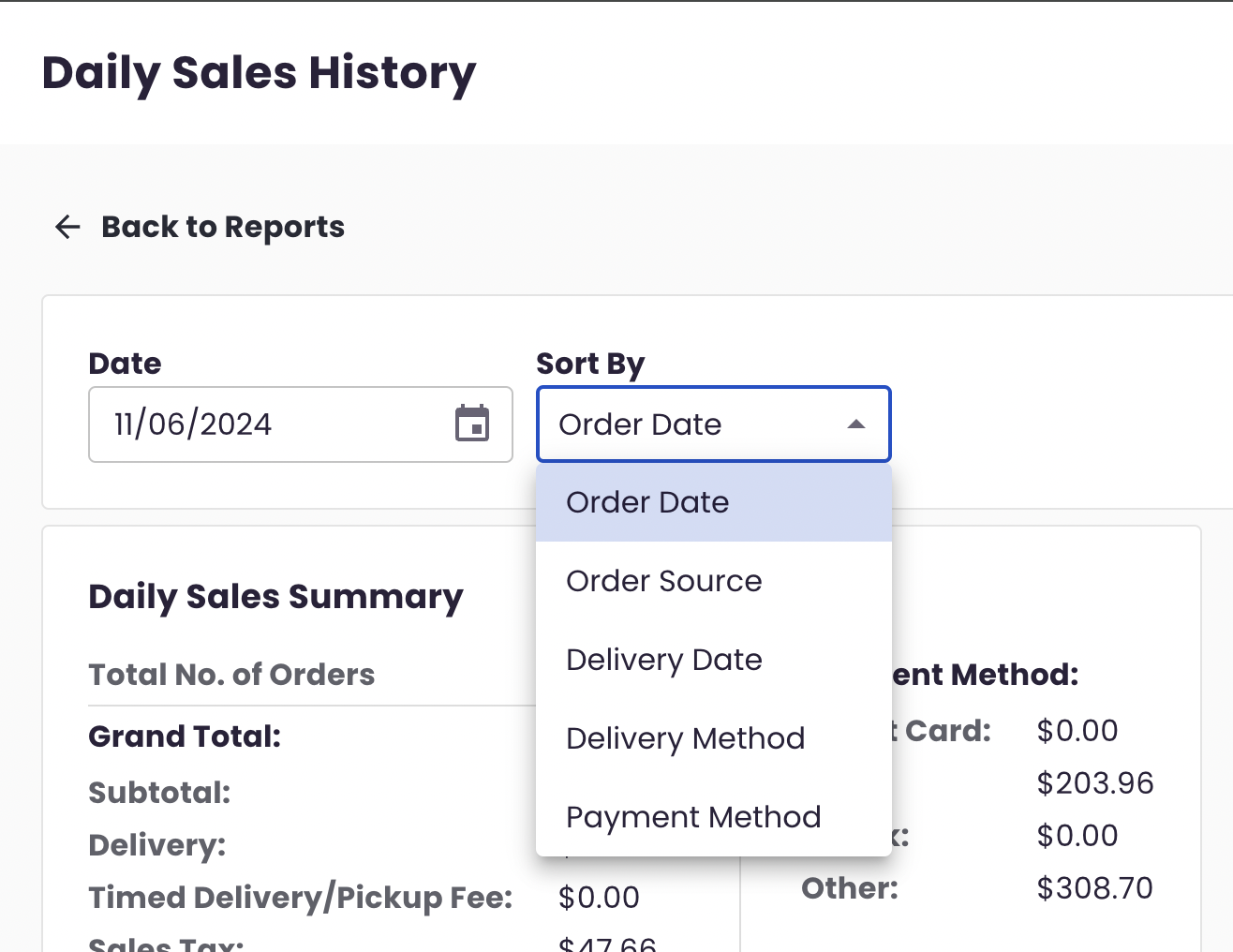Click the Timed Delivery/Pickup Fee value
1233x952 pixels.
(x=599, y=897)
